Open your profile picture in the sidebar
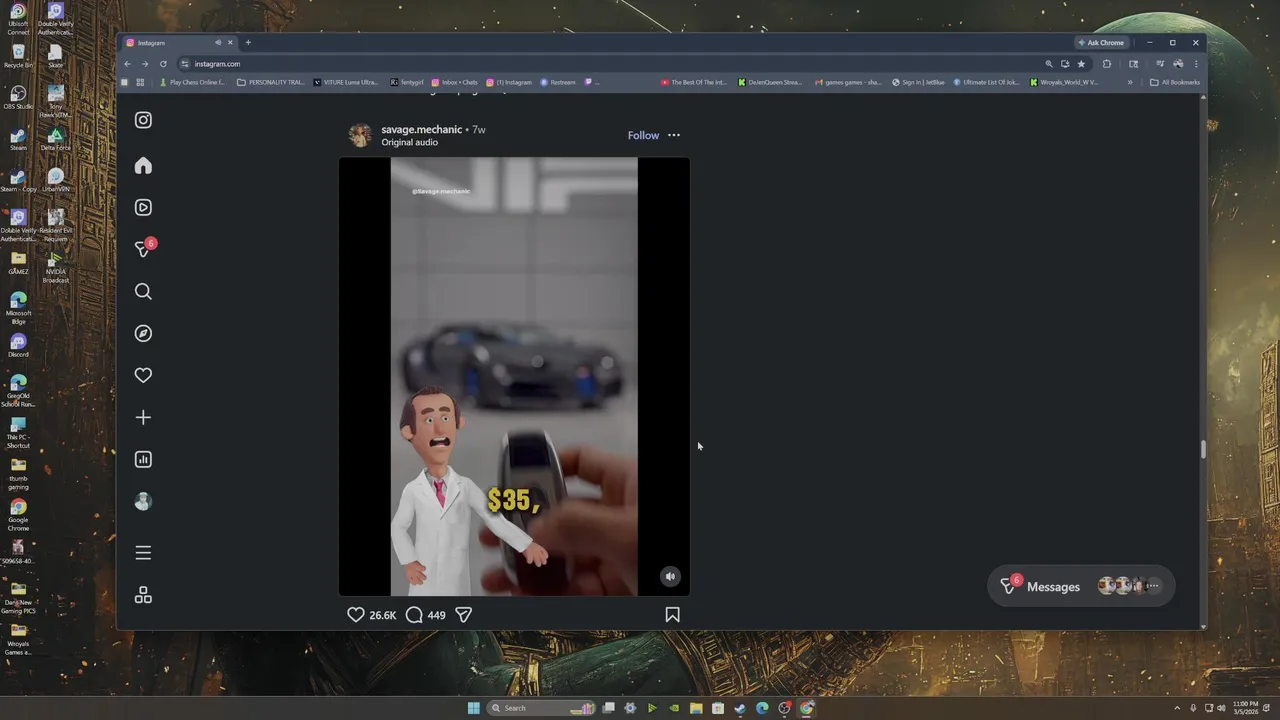Viewport: 1280px width, 720px height. [143, 502]
